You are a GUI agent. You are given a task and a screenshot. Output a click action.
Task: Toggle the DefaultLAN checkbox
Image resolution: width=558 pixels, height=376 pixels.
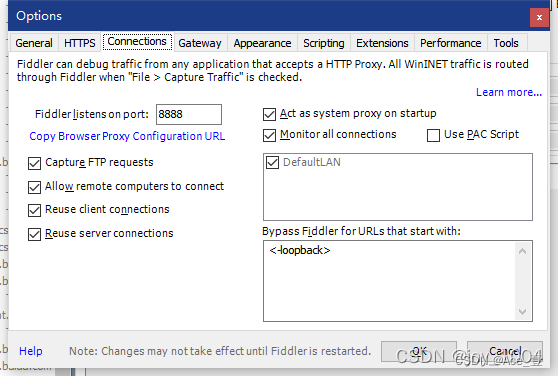[x=273, y=163]
